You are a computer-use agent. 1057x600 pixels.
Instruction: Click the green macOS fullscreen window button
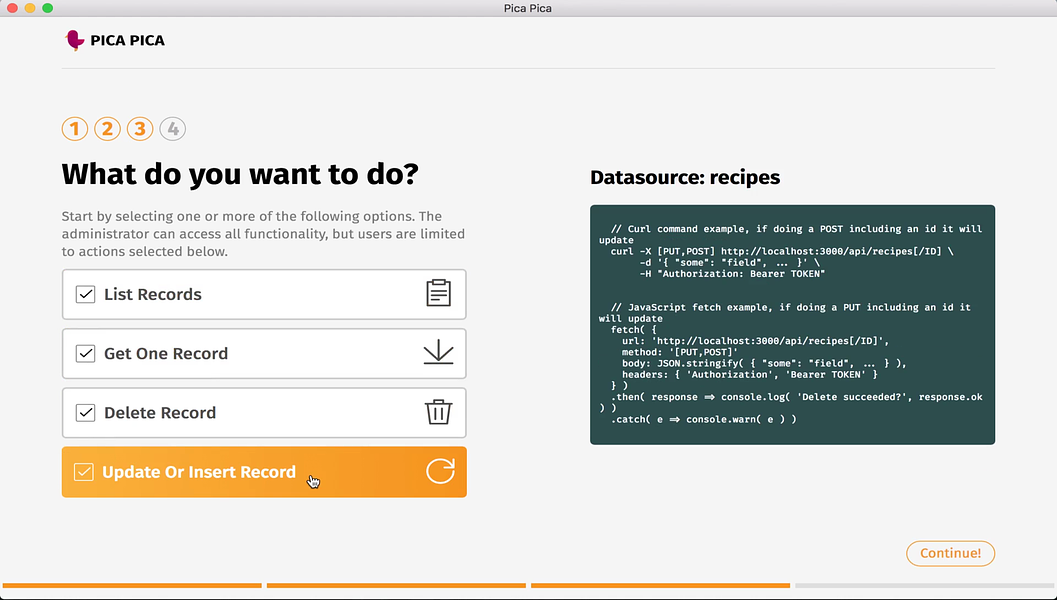[47, 8]
